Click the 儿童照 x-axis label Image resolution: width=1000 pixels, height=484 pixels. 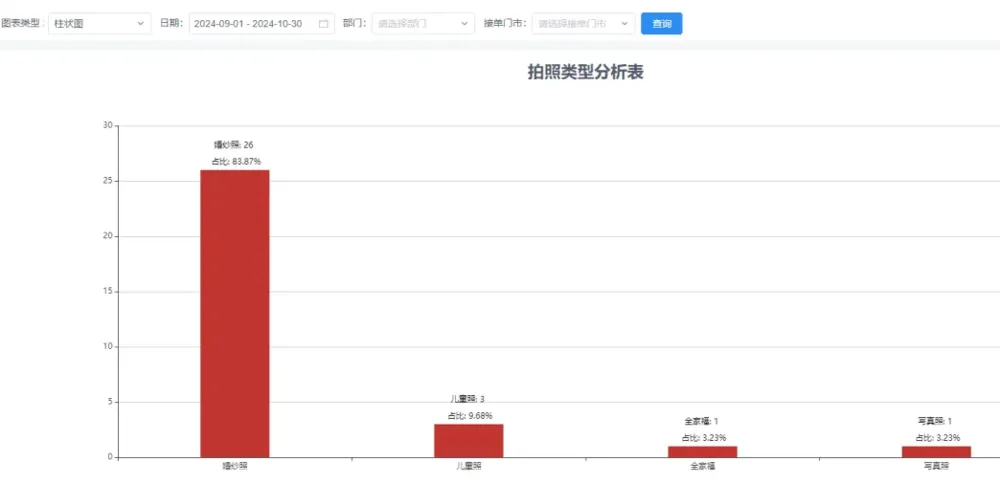pos(469,466)
